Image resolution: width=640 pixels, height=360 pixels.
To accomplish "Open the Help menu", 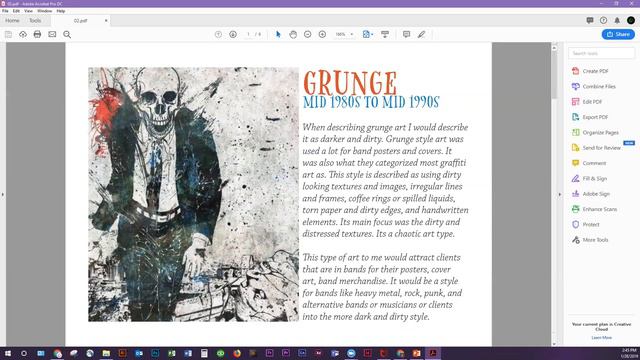I will [61, 11].
